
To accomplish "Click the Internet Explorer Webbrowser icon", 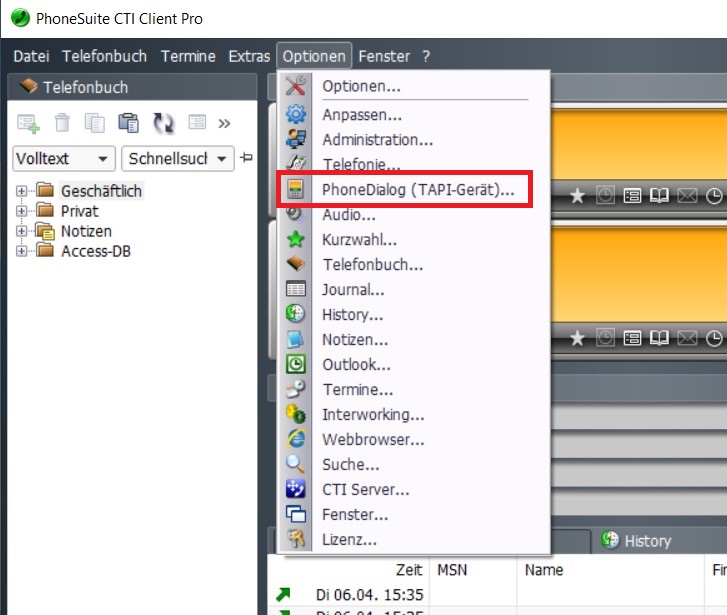I will pyautogui.click(x=295, y=439).
